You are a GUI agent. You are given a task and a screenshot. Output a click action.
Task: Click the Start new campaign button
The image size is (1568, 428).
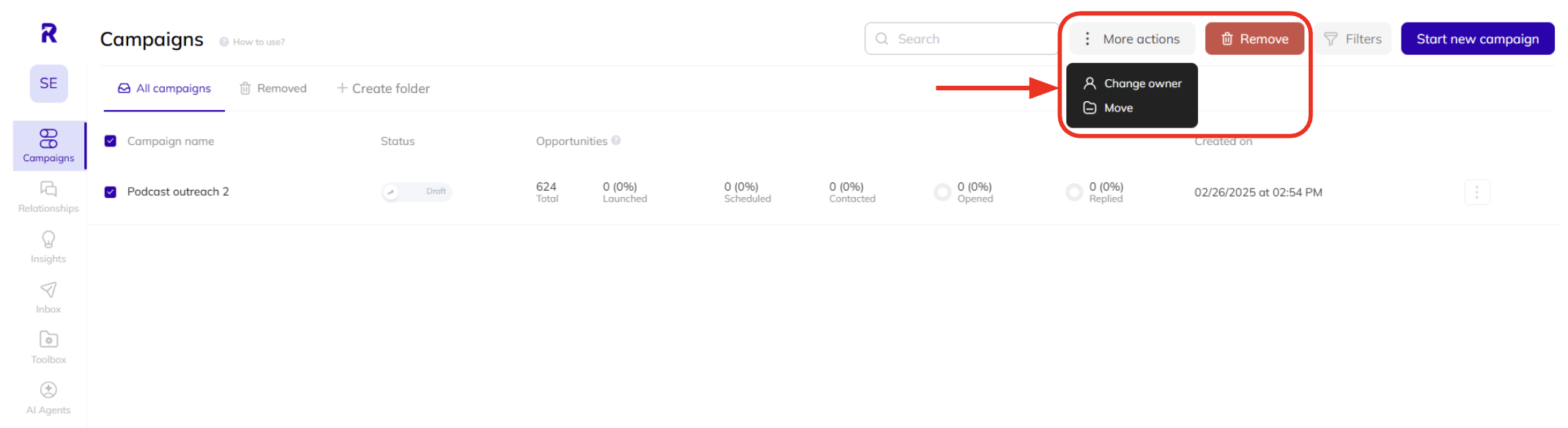1477,38
